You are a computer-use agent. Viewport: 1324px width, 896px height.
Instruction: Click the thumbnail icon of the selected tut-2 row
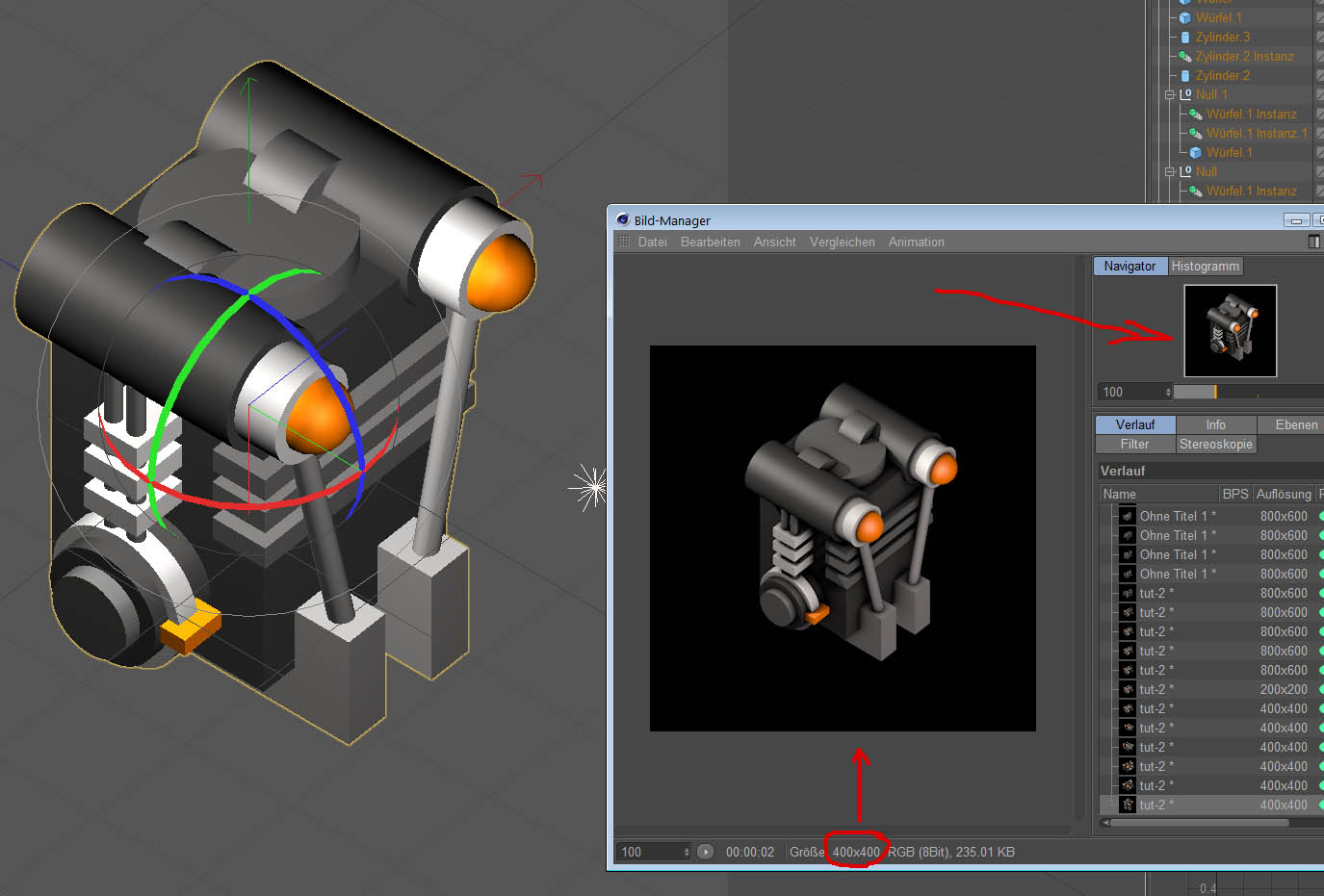[x=1128, y=805]
